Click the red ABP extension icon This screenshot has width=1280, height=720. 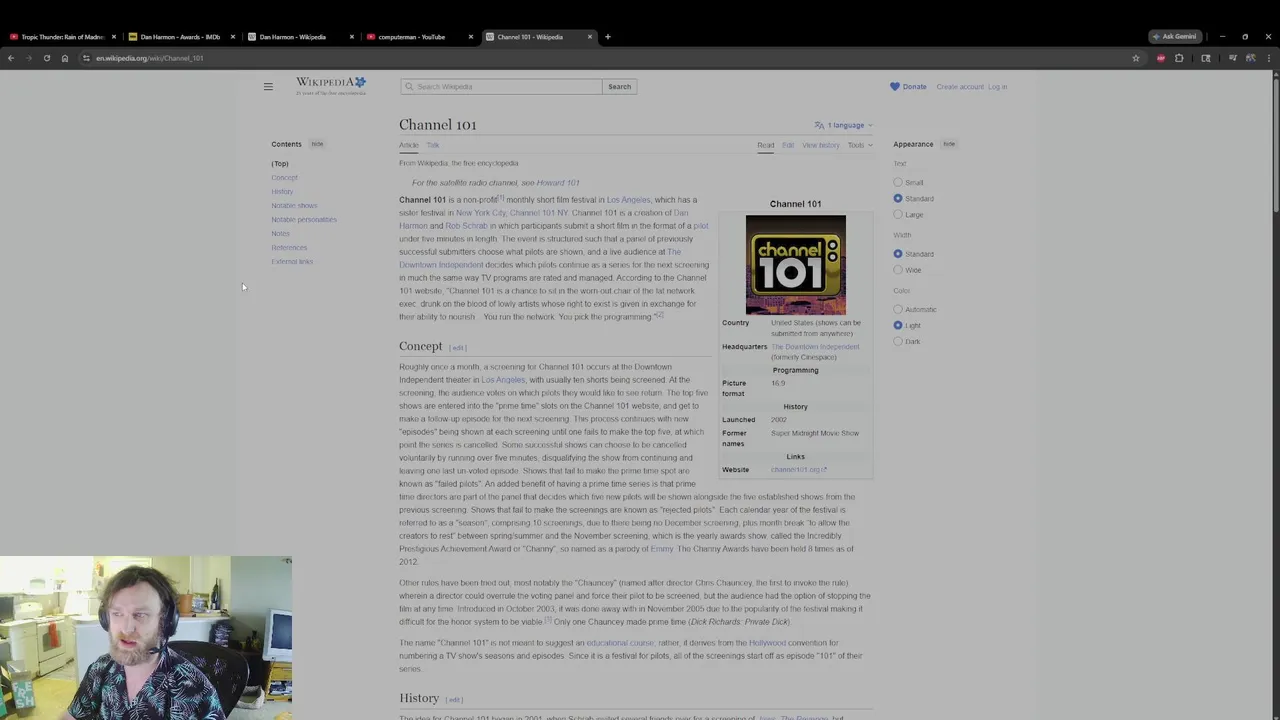(x=1161, y=58)
